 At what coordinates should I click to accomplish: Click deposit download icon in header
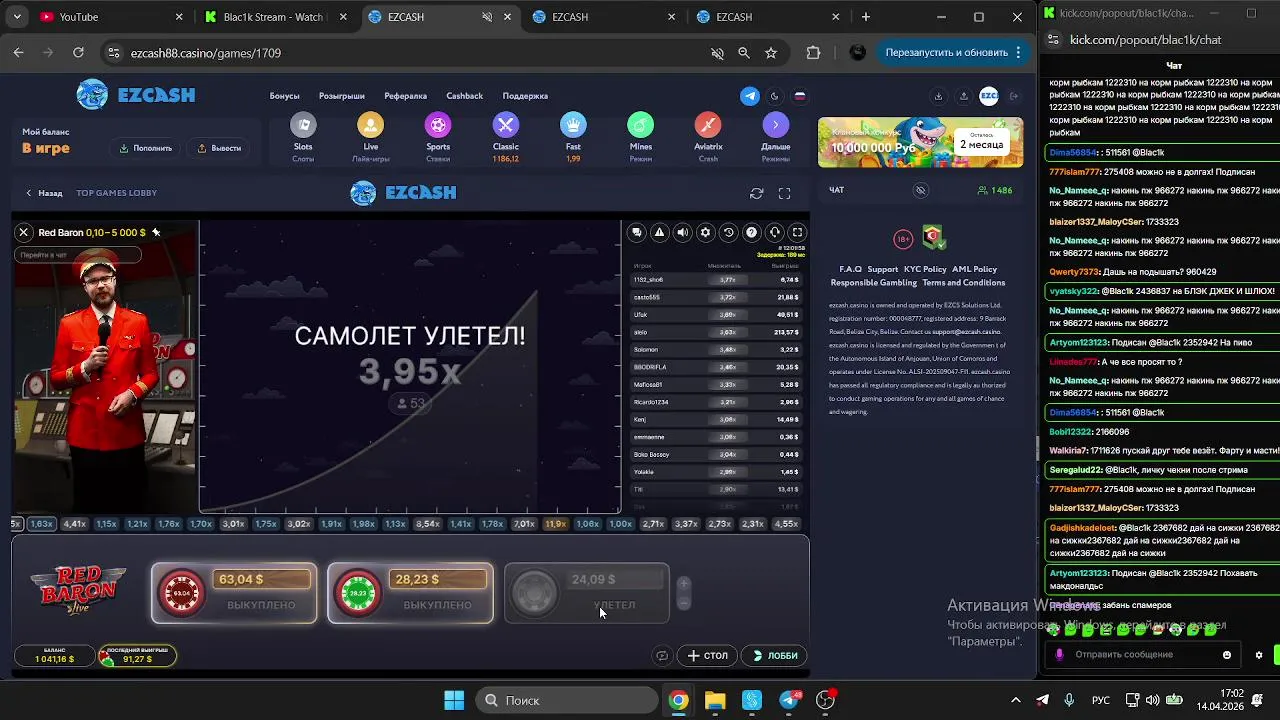point(938,96)
